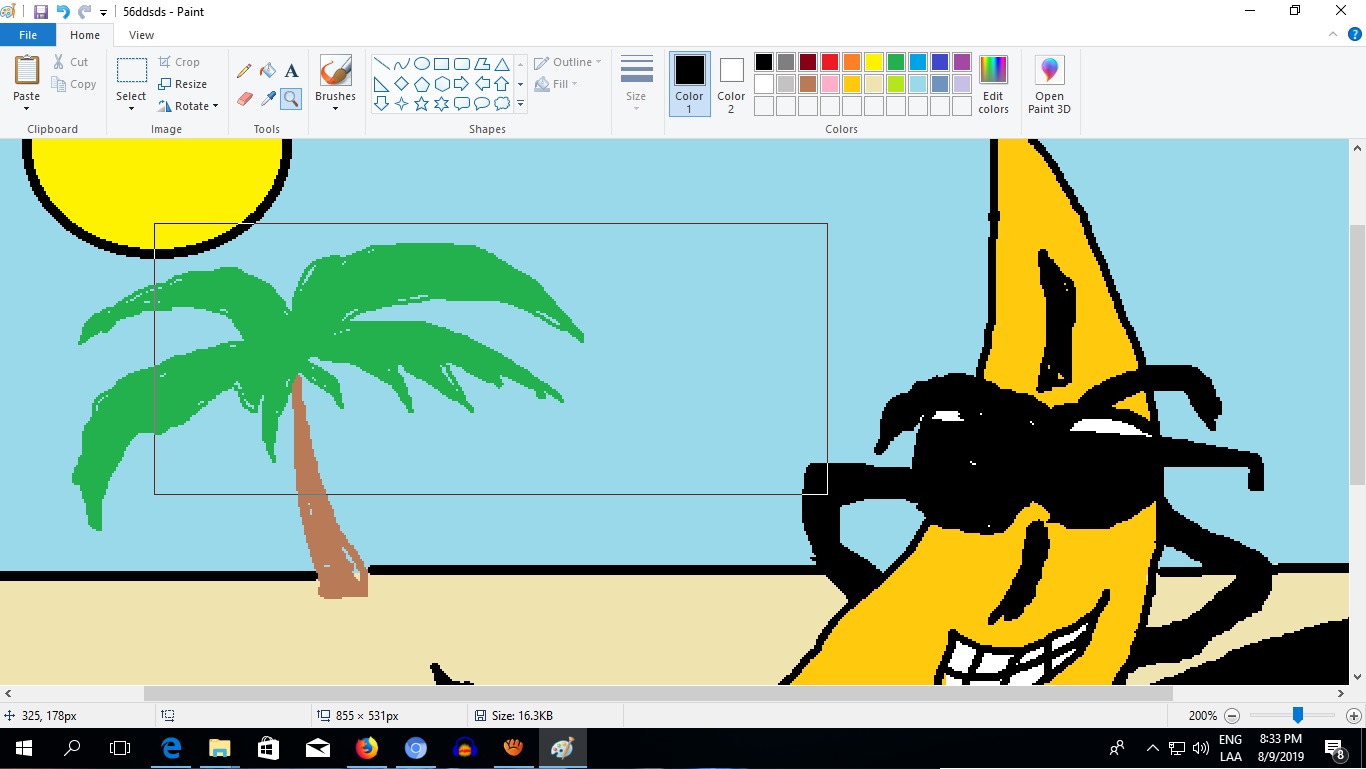Screen dimensions: 1366x769
Task: Choose the Pentagon shape
Action: (422, 84)
